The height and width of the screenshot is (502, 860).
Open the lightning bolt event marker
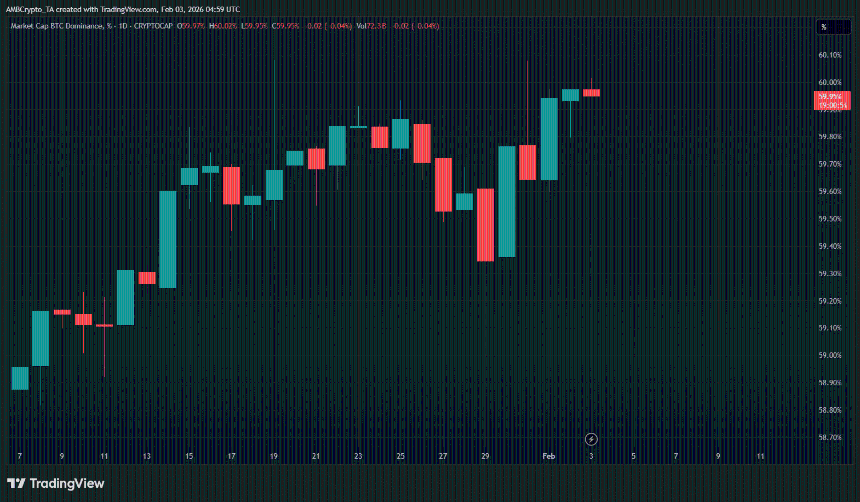(591, 439)
